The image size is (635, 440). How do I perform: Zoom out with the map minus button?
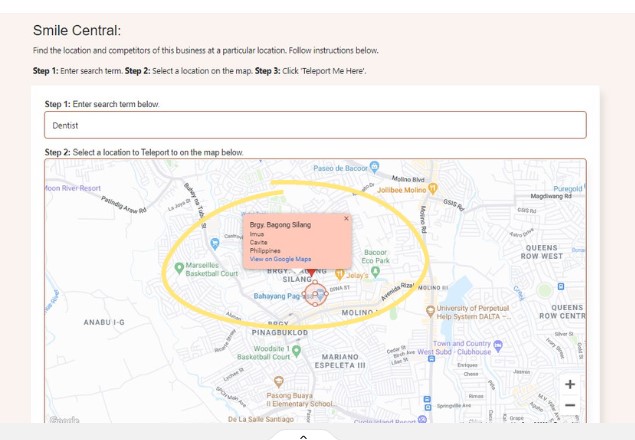pyautogui.click(x=570, y=405)
